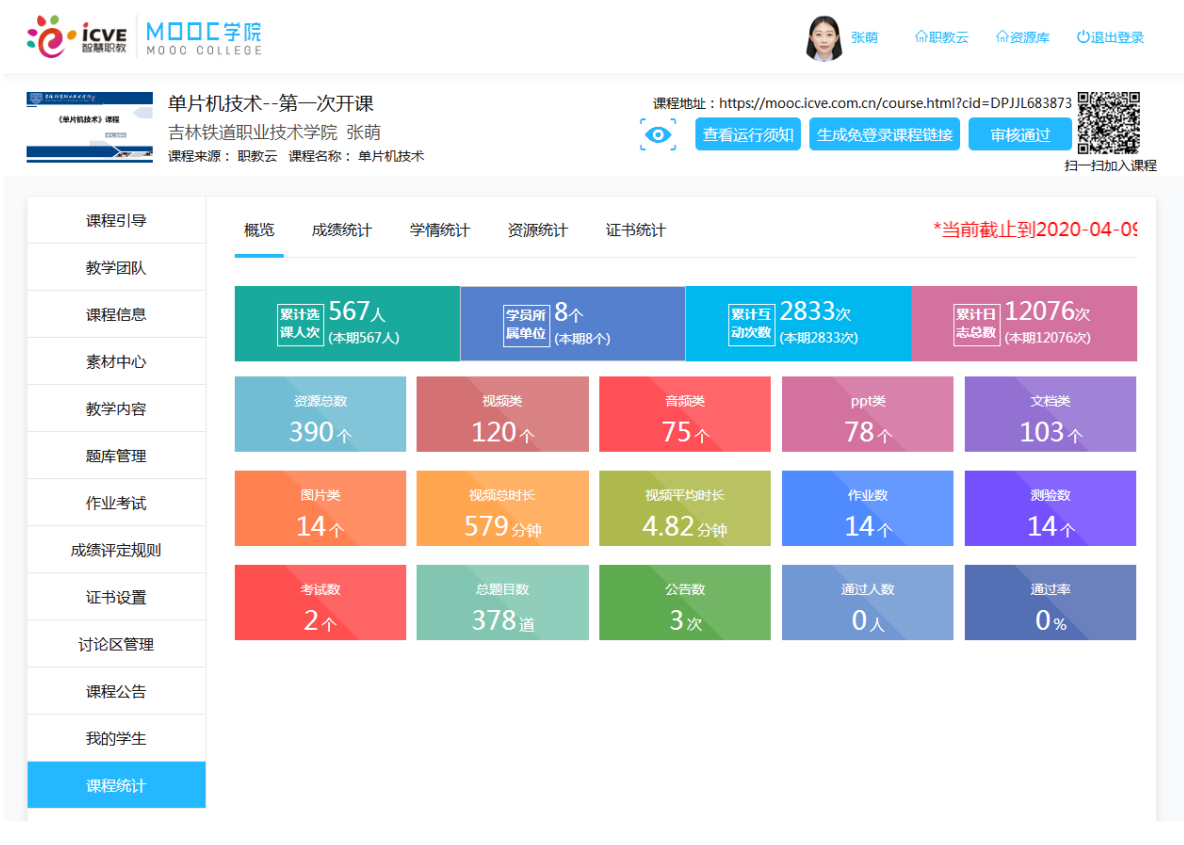Switch to the 成绩统计 tab
Screen dimensions: 1184x845
coord(341,230)
